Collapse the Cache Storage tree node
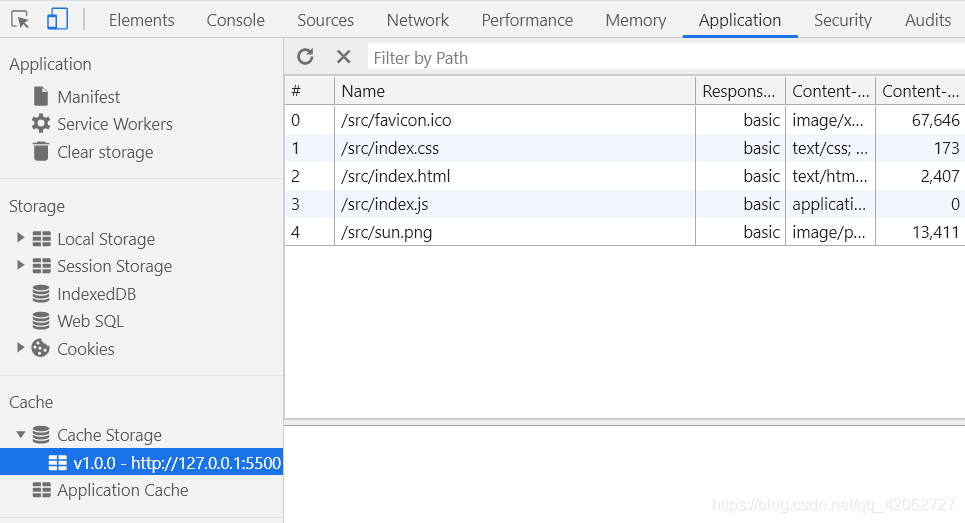The image size is (965, 523). click(20, 435)
